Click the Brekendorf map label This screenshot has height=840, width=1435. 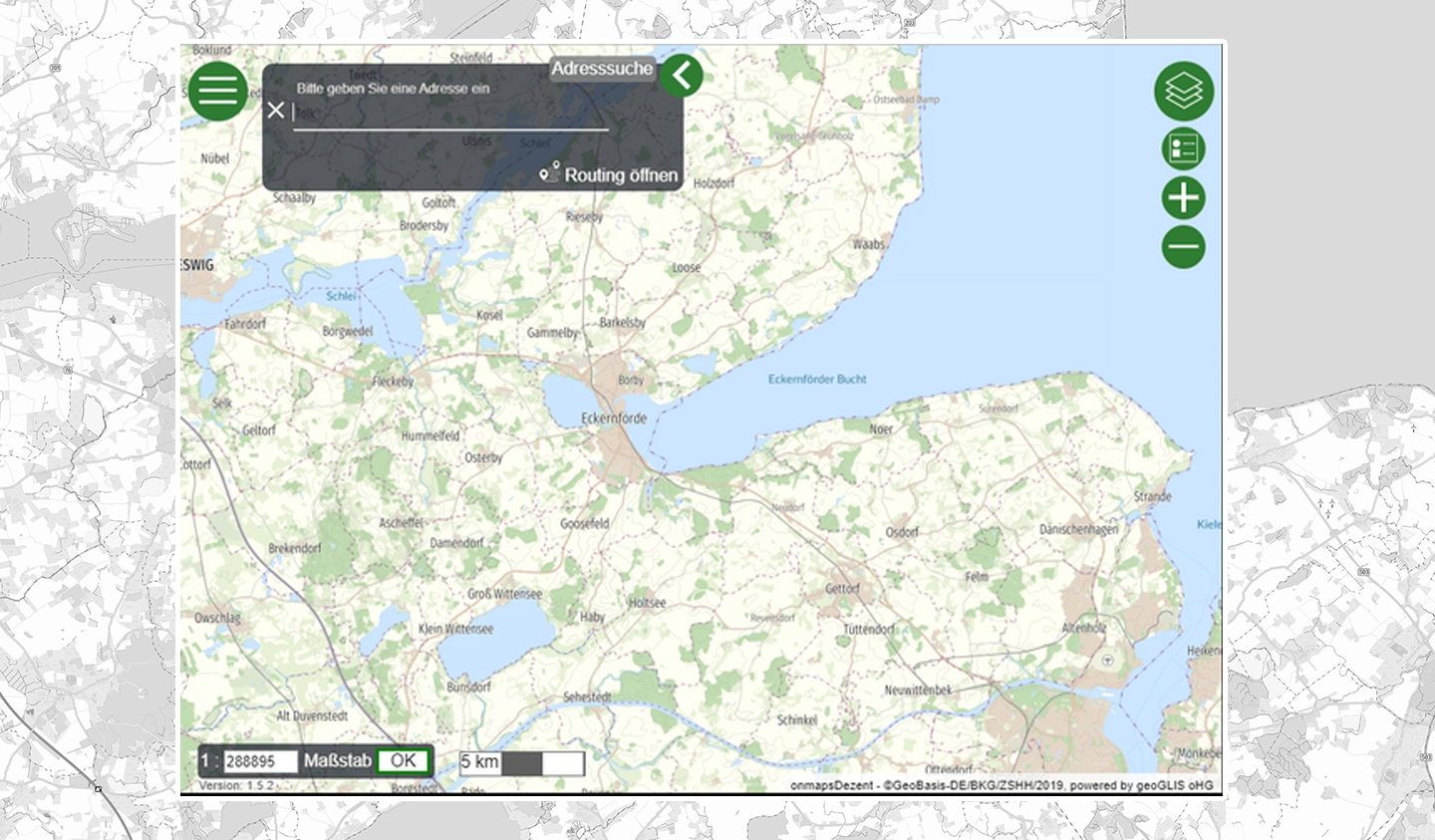(294, 548)
